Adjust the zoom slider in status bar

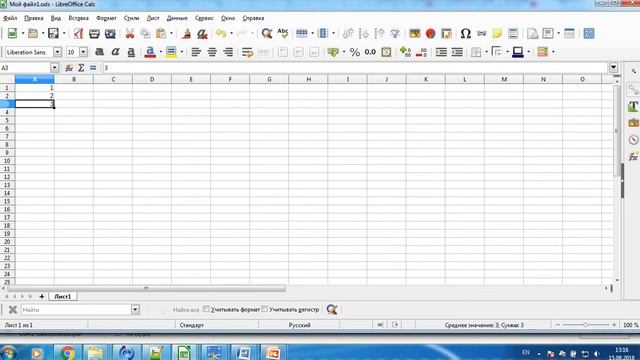click(x=585, y=325)
